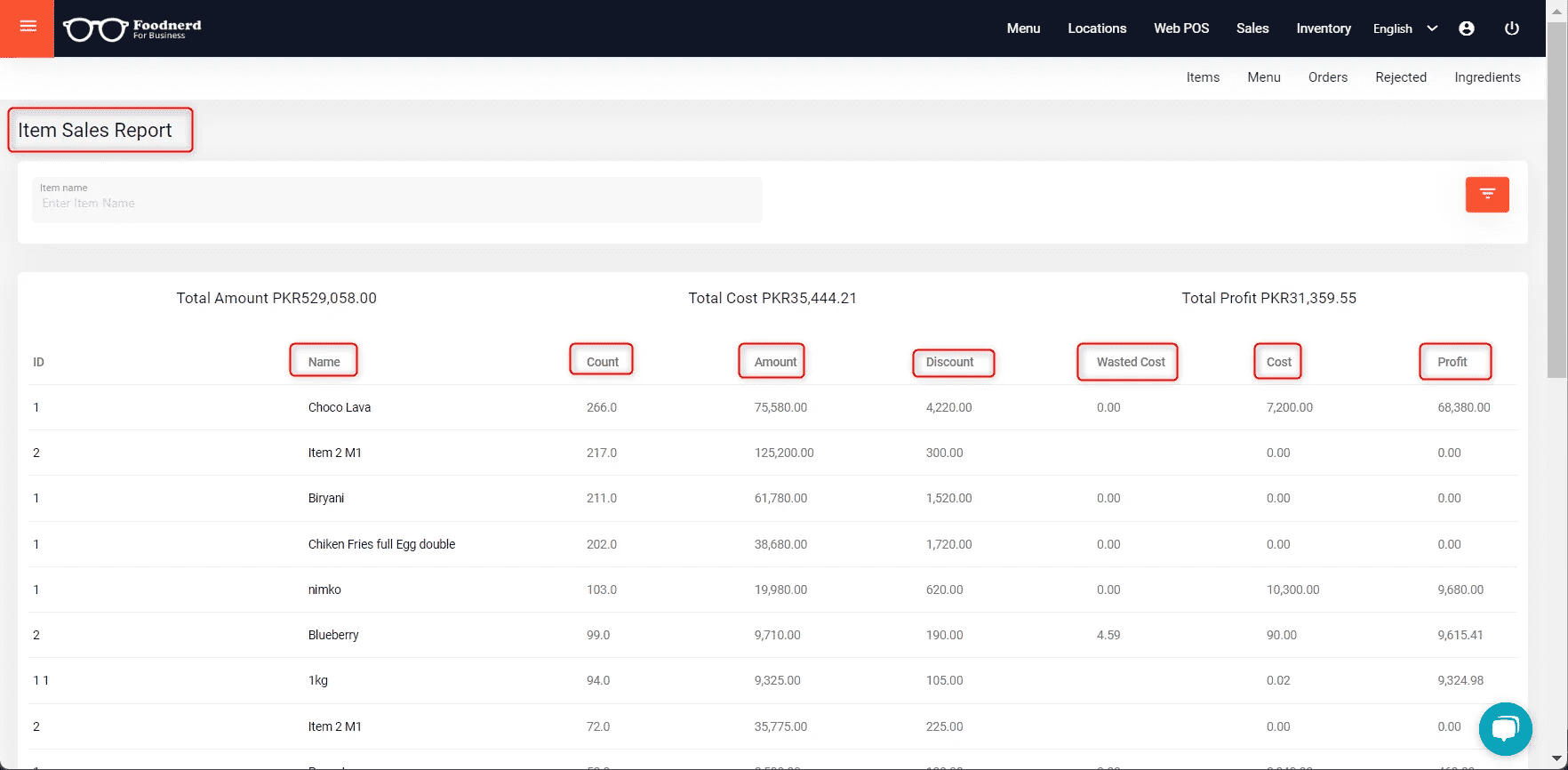Click Item 2 M1 with count 217.0
Image resolution: width=1568 pixels, height=770 pixels.
(x=334, y=453)
